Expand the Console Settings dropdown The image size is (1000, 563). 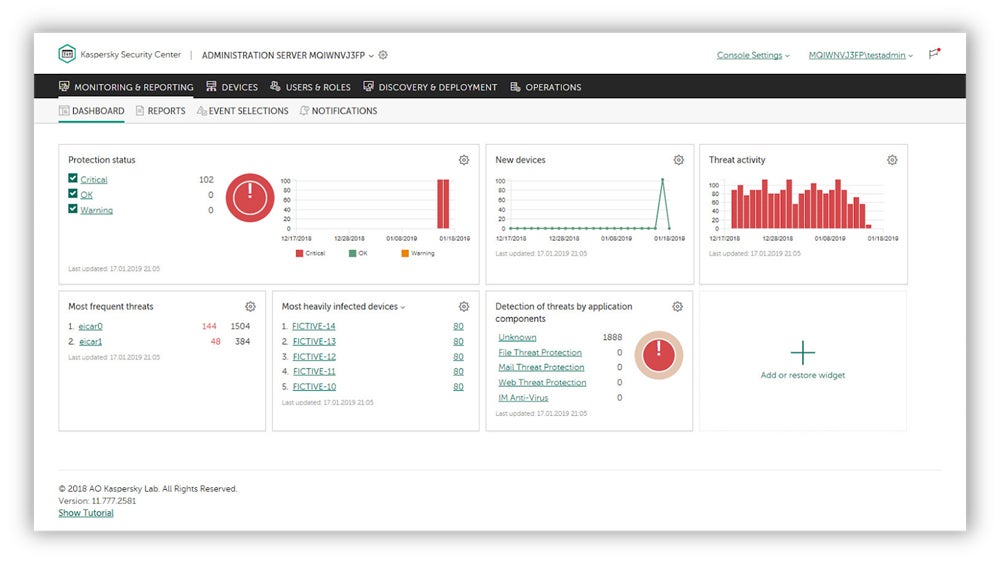(753, 55)
